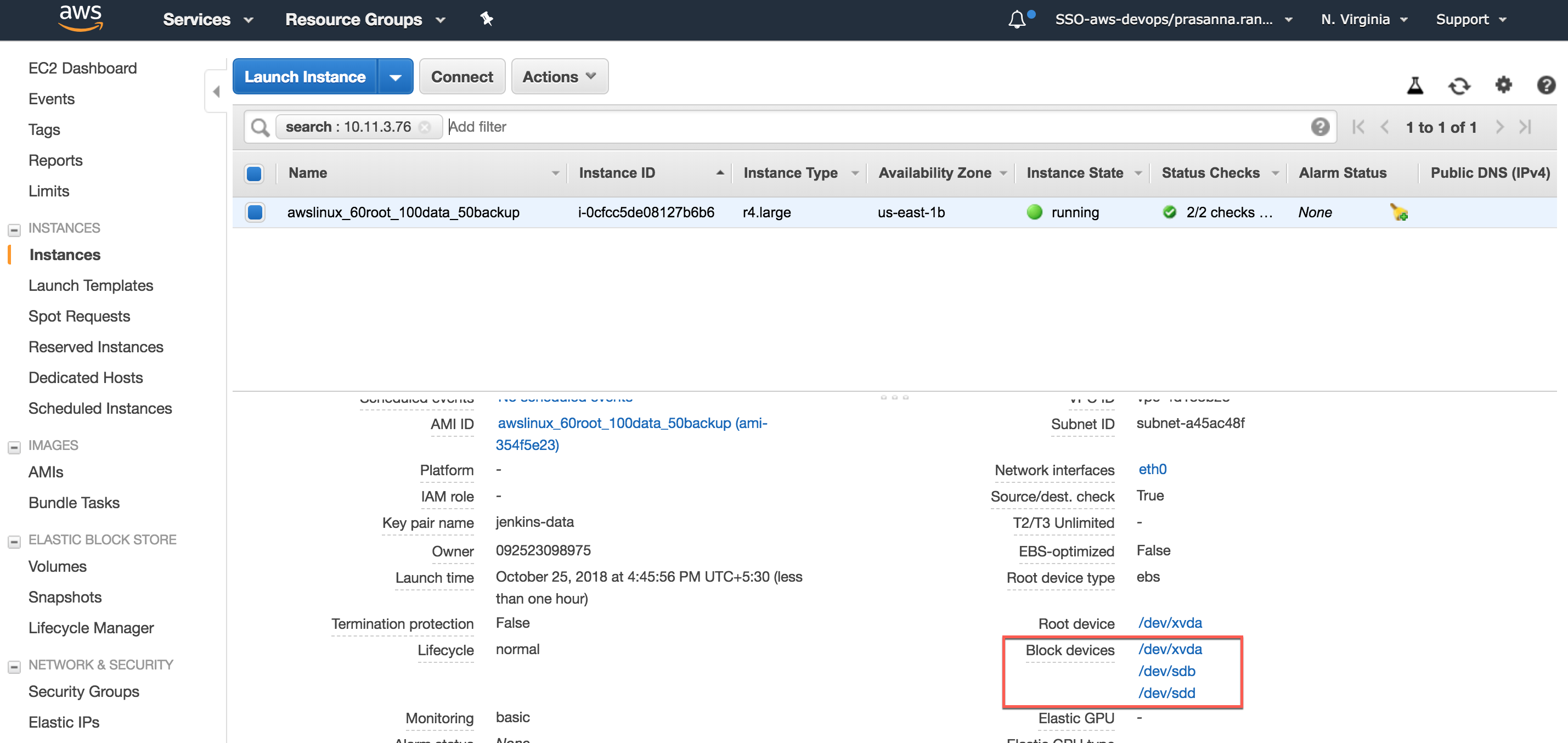Open Volumes in sidebar
Screen dimensions: 1568x743
[x=57, y=566]
